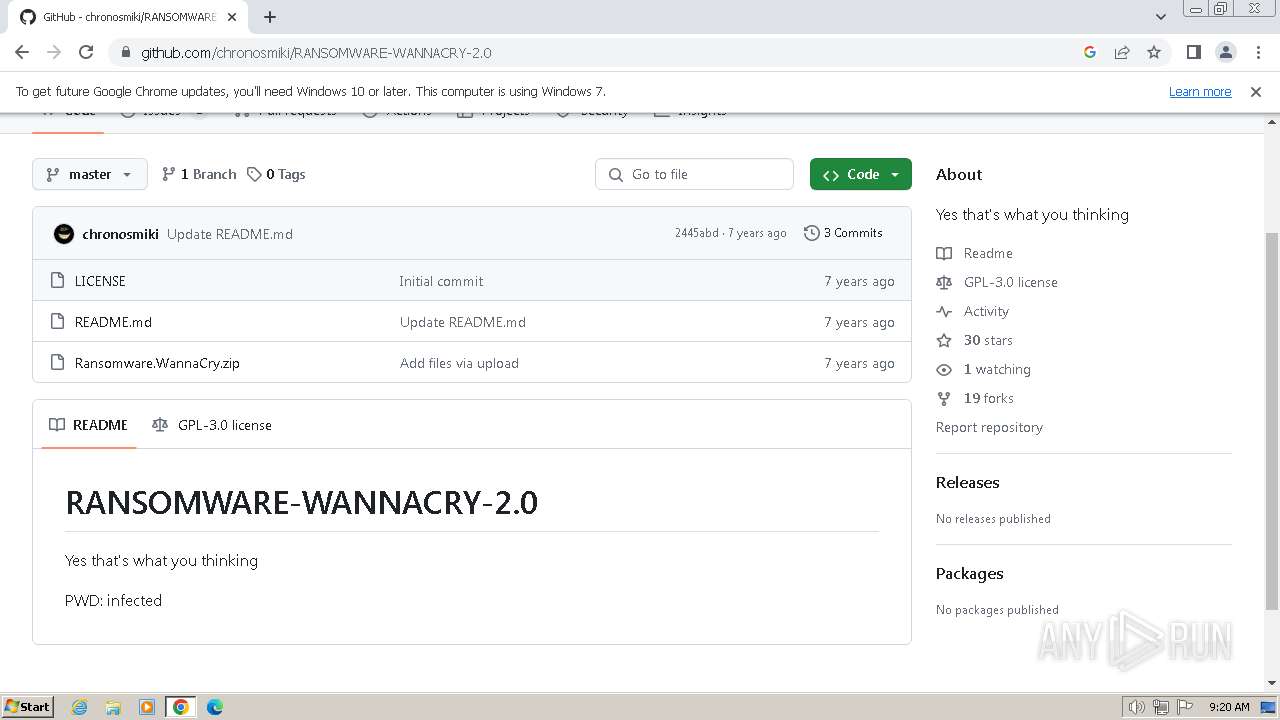Open the LICENSE file

pyautogui.click(x=100, y=281)
